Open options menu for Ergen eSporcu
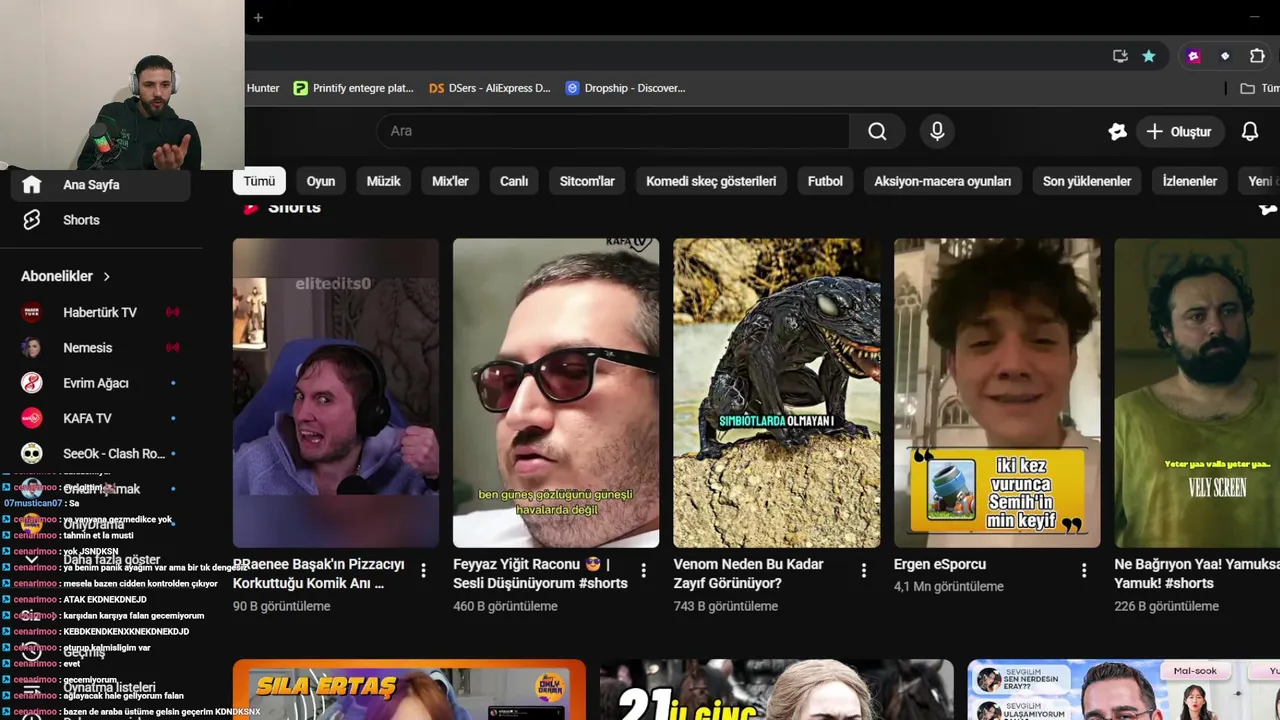Viewport: 1280px width, 720px height. [1084, 570]
